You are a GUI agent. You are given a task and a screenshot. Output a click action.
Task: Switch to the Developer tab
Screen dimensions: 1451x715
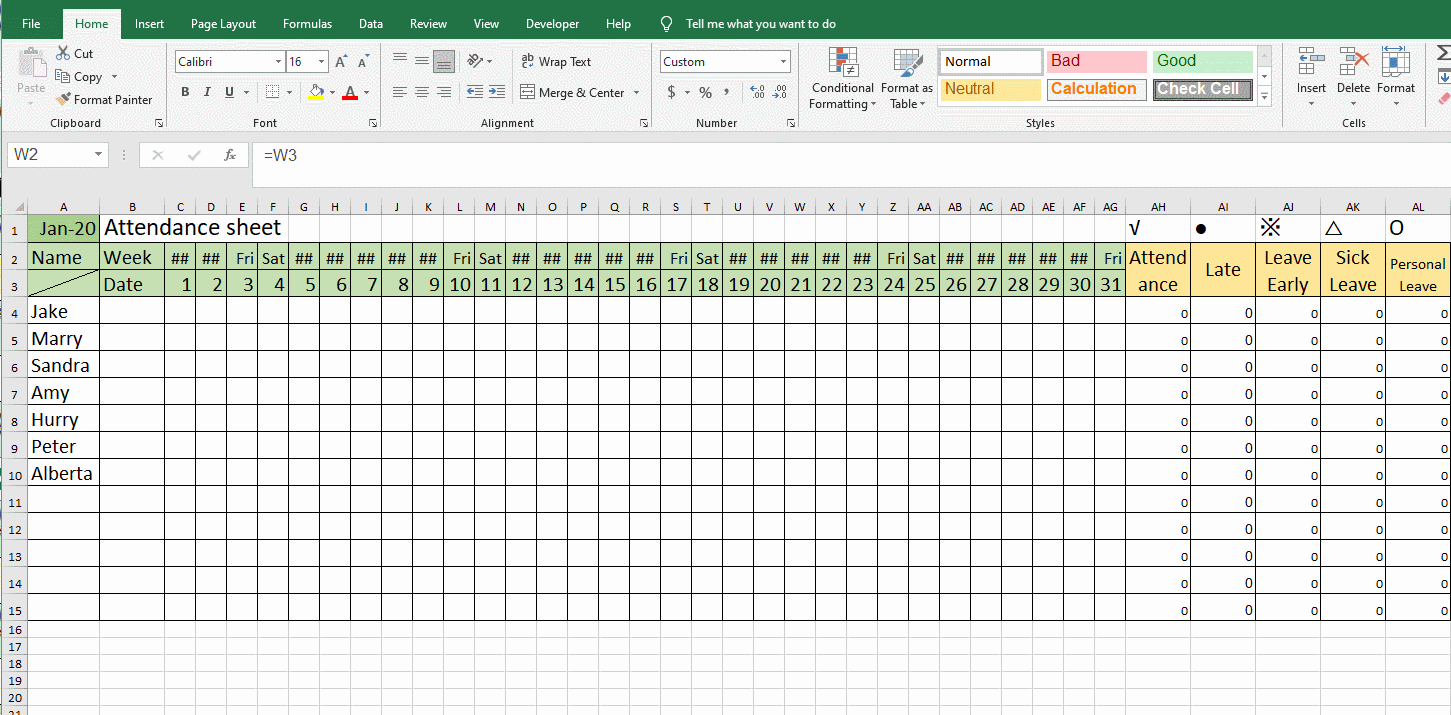point(552,24)
